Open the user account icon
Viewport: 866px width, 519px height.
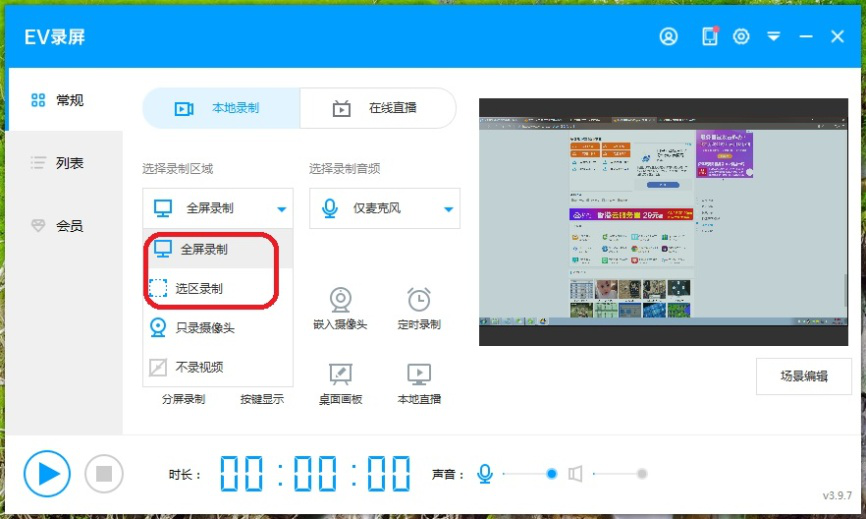pos(668,37)
